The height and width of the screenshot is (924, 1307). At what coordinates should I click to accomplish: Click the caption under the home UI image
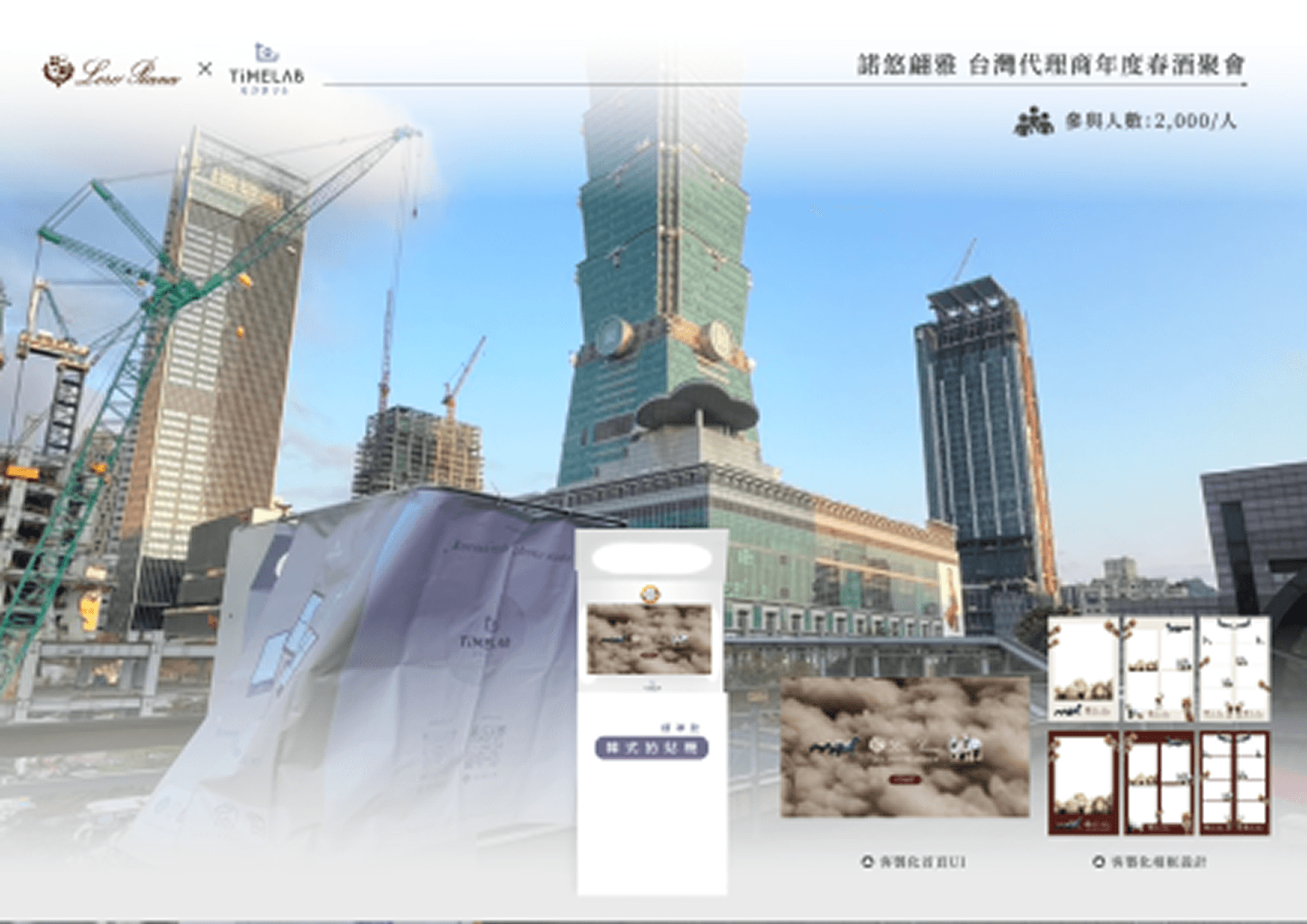click(x=922, y=862)
